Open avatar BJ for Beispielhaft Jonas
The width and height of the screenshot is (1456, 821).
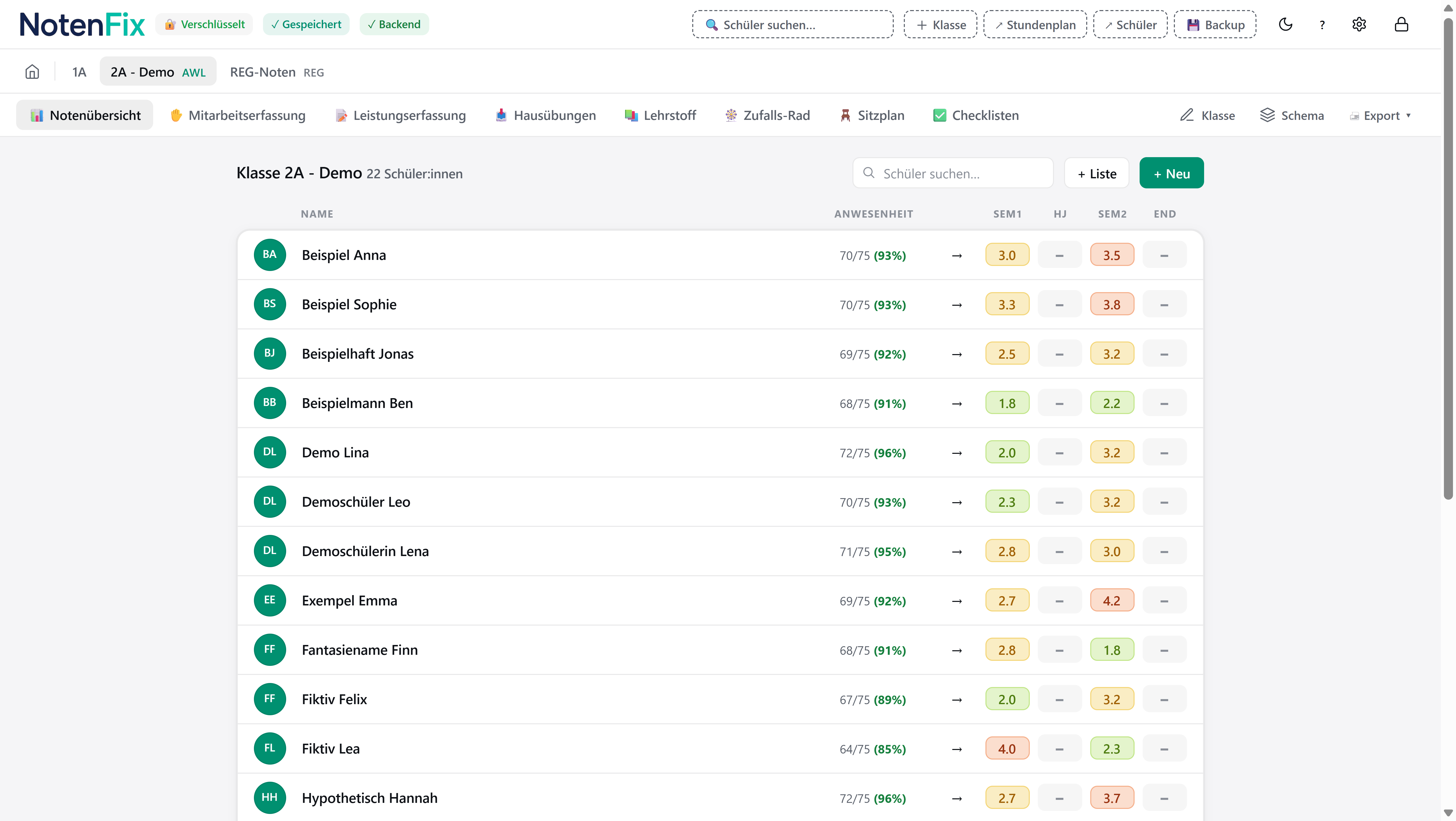pos(270,354)
